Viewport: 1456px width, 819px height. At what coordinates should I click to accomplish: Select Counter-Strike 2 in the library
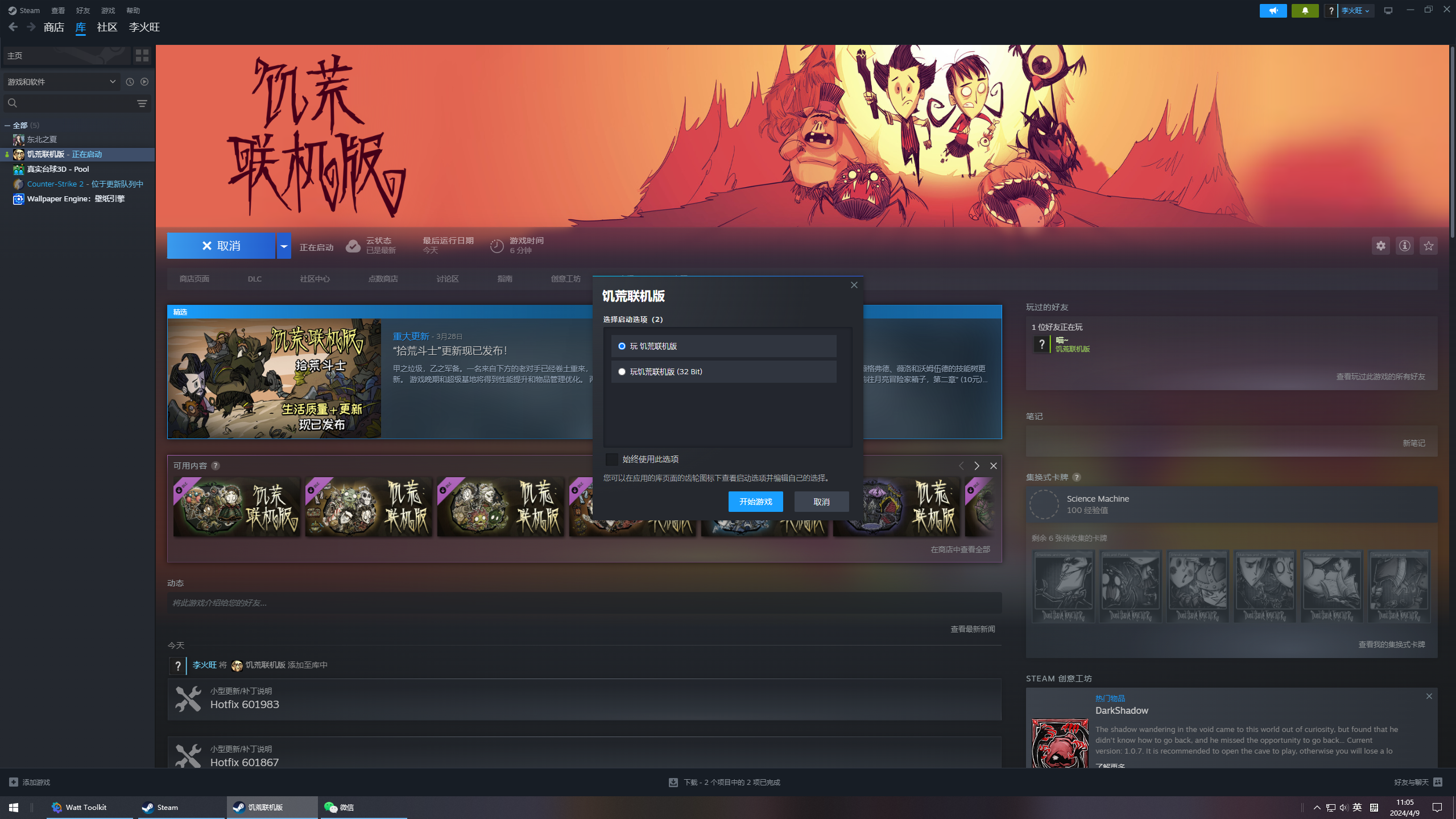tap(77, 184)
